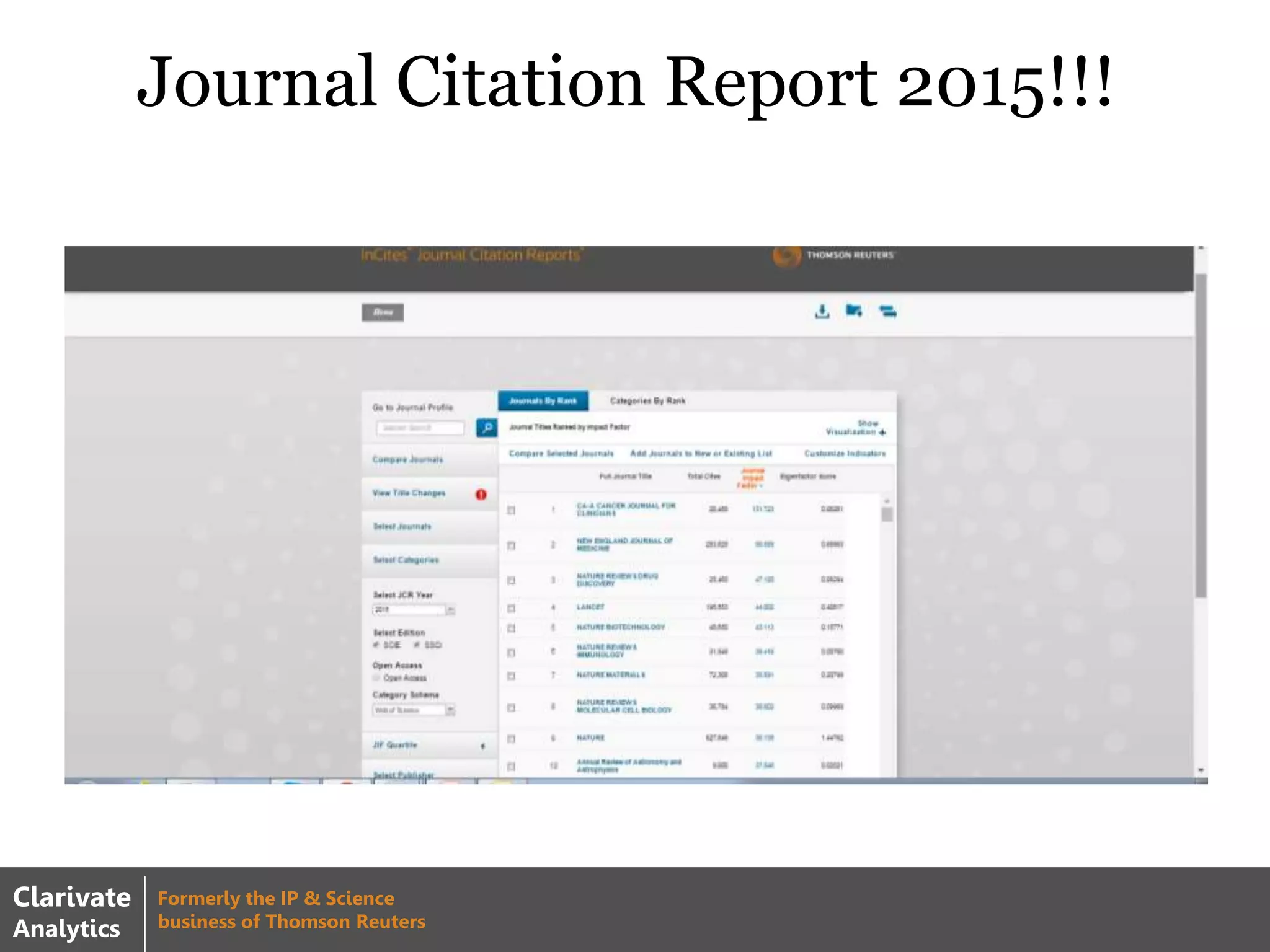The height and width of the screenshot is (952, 1270).
Task: Switch to Categories By Rank tab
Action: tap(647, 401)
